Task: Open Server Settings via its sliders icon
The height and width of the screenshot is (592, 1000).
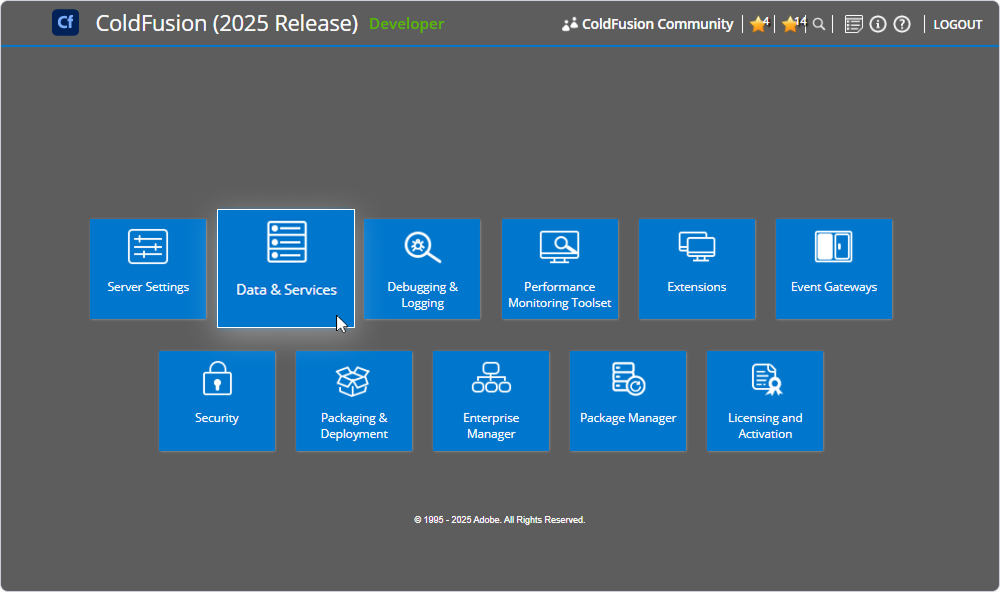Action: coord(147,245)
